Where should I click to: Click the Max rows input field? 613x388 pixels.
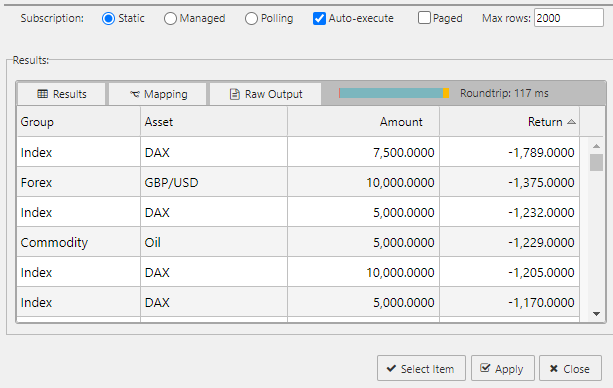point(569,18)
